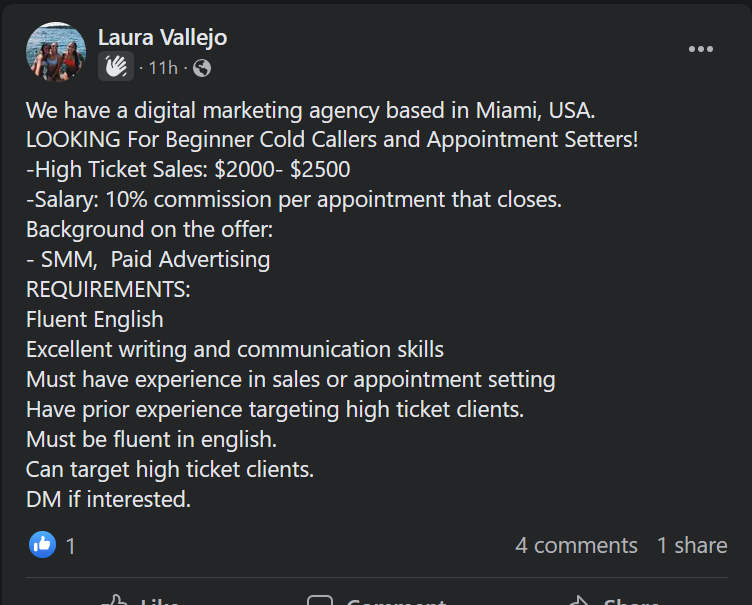
Task: Click the Like button label
Action: (160, 601)
